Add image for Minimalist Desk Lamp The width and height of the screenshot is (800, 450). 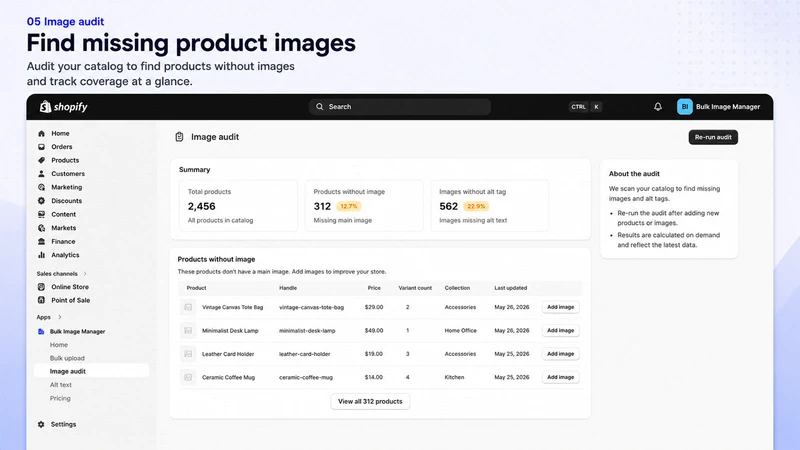point(560,331)
